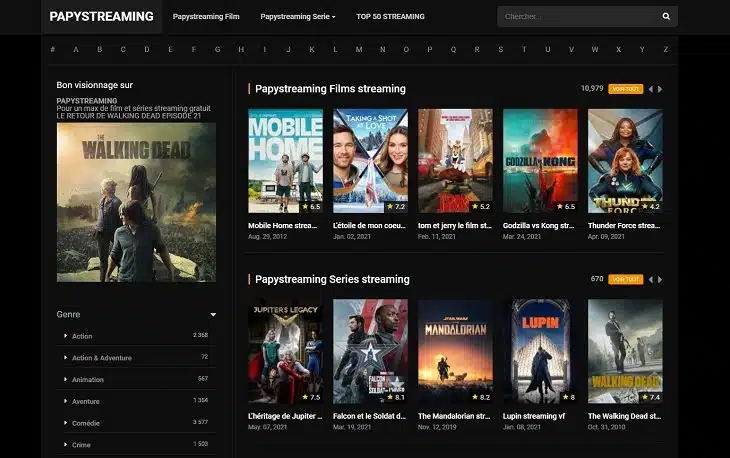Viewport: 730px width, 458px height.
Task: Click previous arrow in Series streaming section
Action: point(651,279)
